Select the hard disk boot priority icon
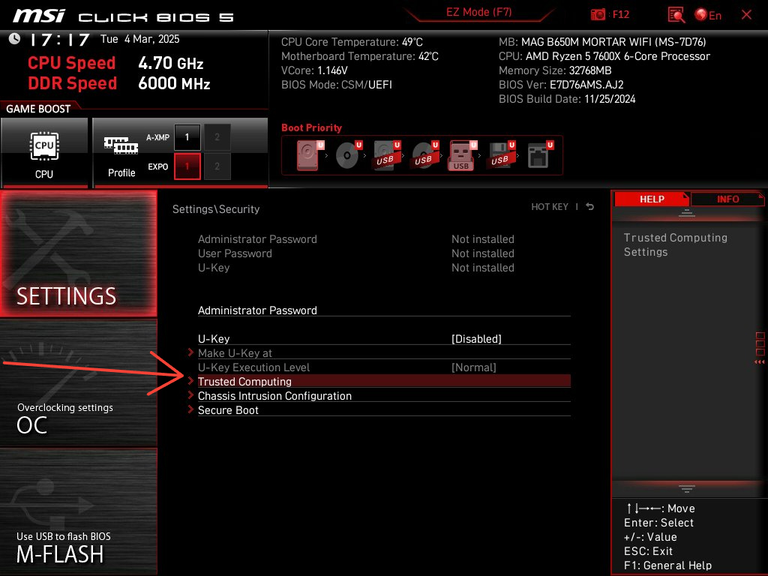The width and height of the screenshot is (768, 576). pyautogui.click(x=308, y=155)
